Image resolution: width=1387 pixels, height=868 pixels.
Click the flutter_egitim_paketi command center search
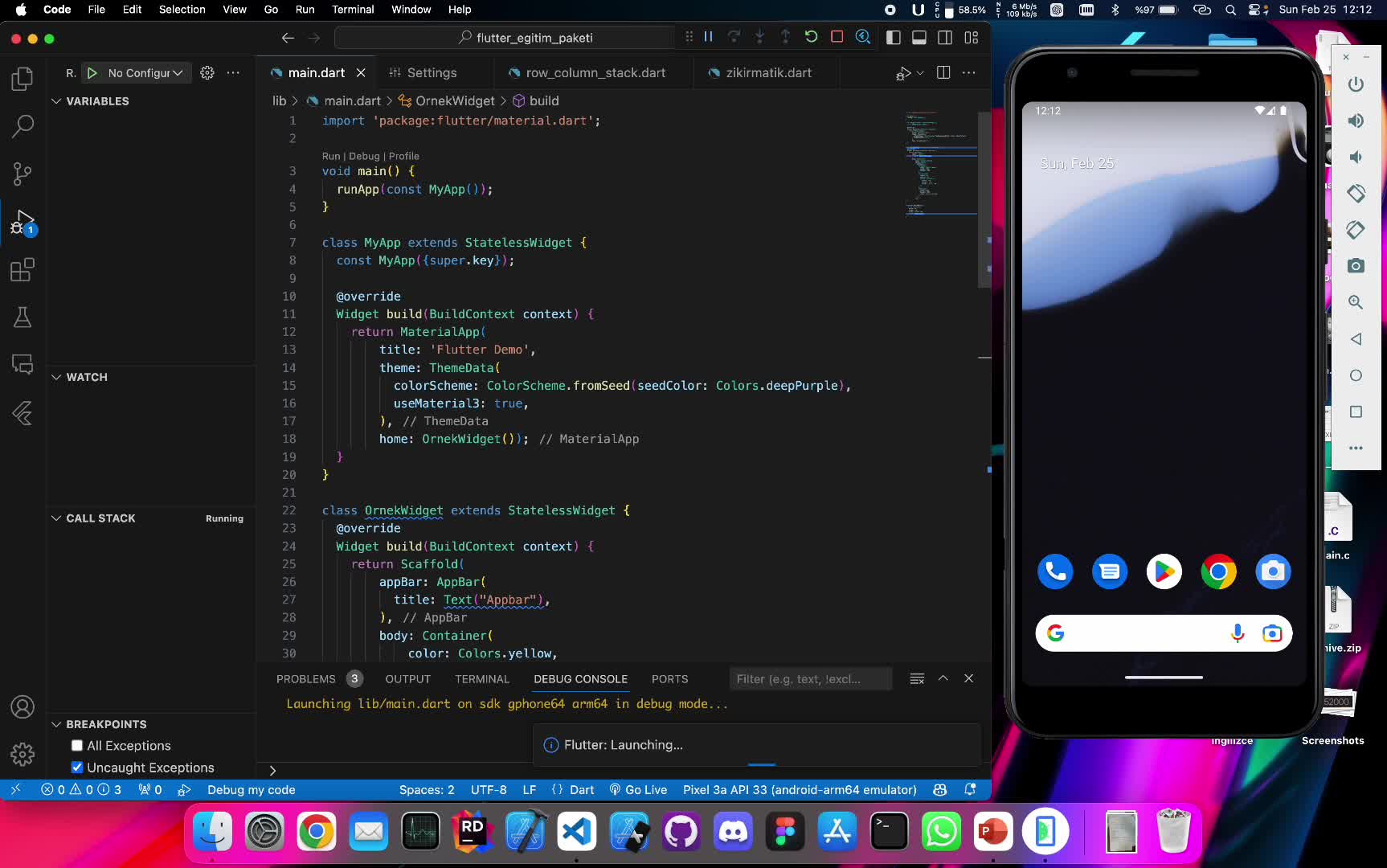pos(505,38)
